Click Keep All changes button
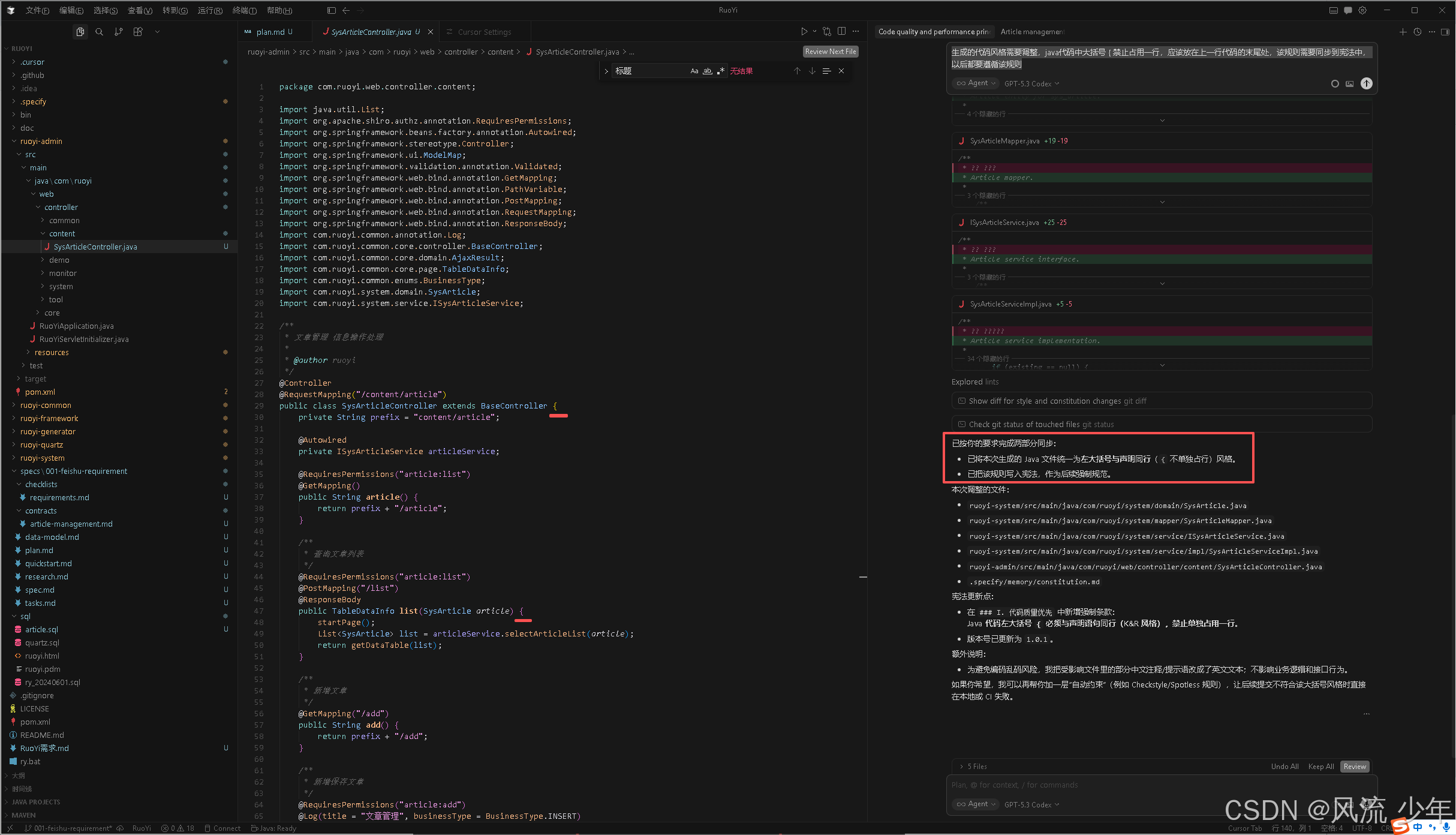Viewport: 1456px width, 835px height. pos(1320,767)
